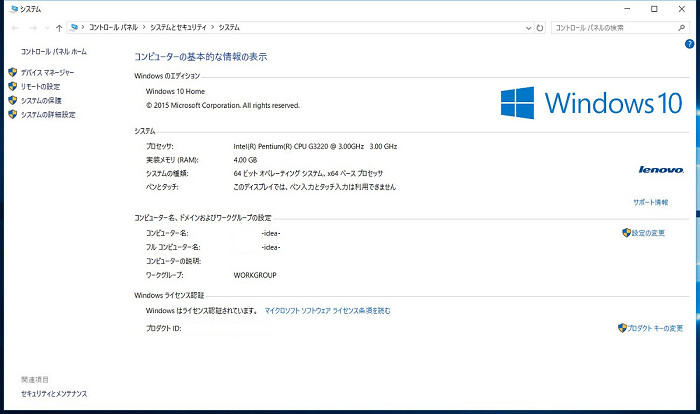
Task: Click the blue help question mark icon
Action: coord(689,44)
